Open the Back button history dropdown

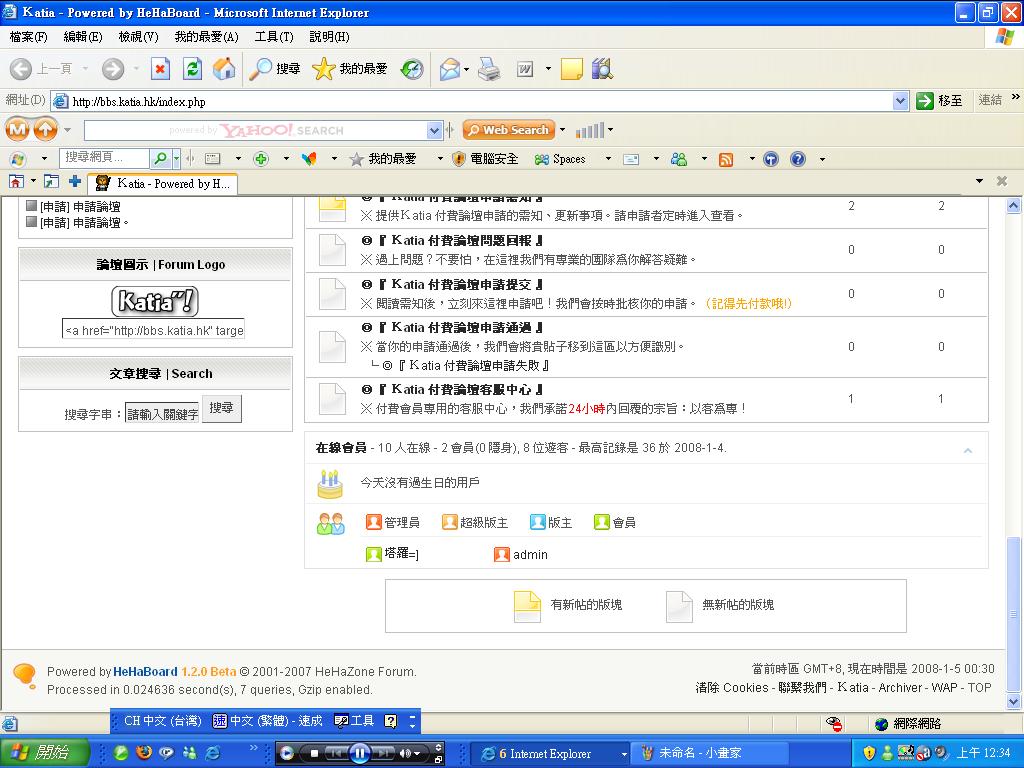pos(85,68)
